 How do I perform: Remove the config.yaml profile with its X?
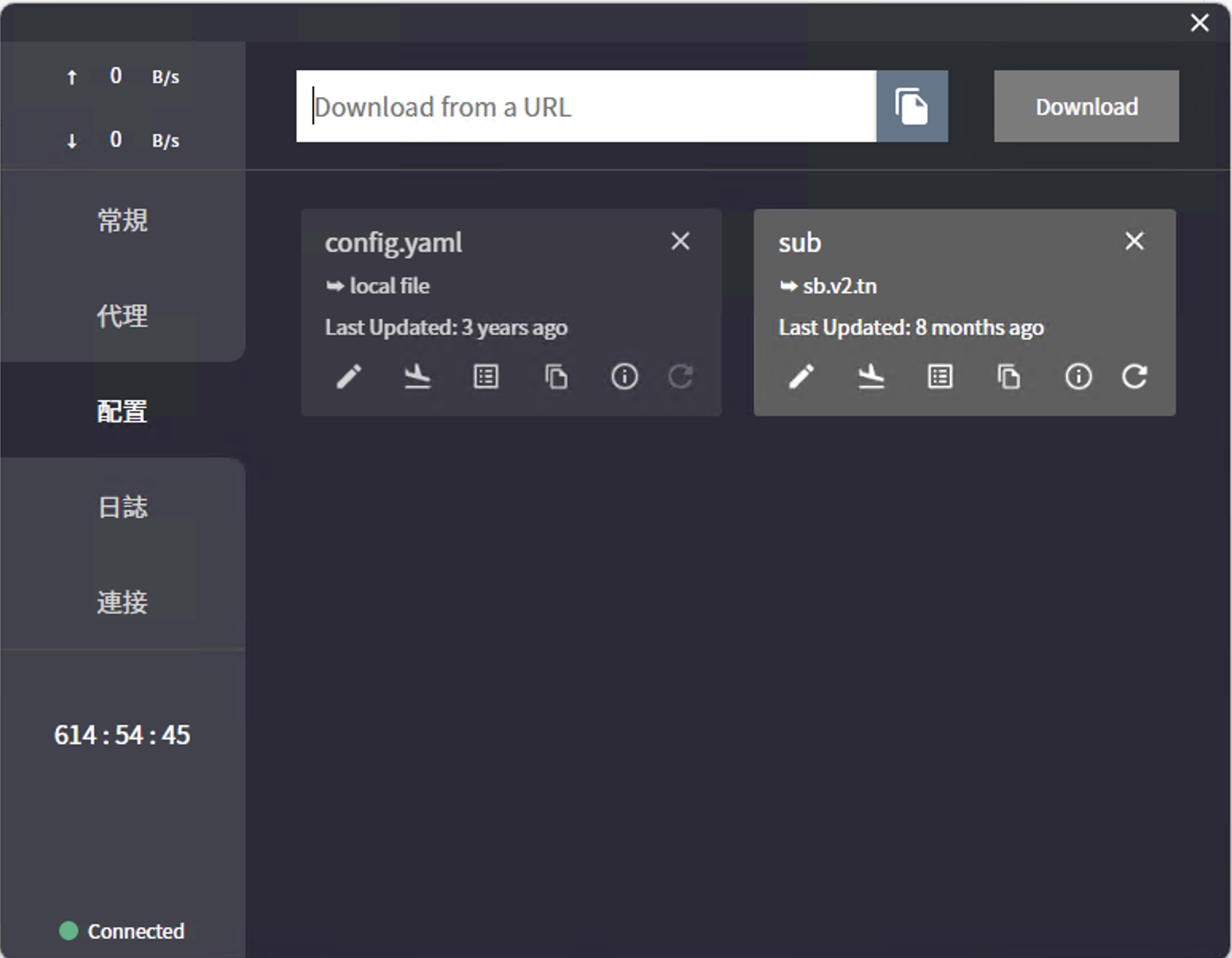[x=680, y=241]
